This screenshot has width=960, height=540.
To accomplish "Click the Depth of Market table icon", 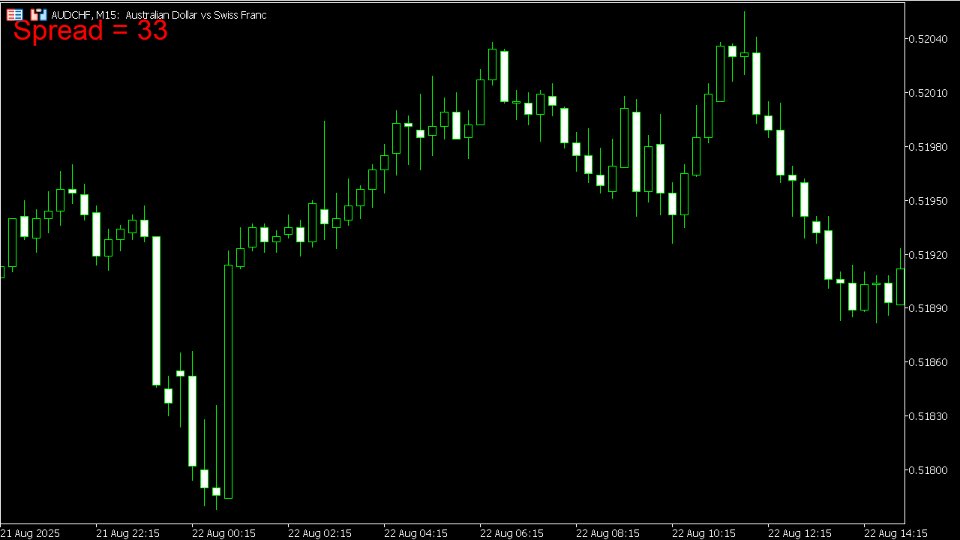I will coord(15,15).
